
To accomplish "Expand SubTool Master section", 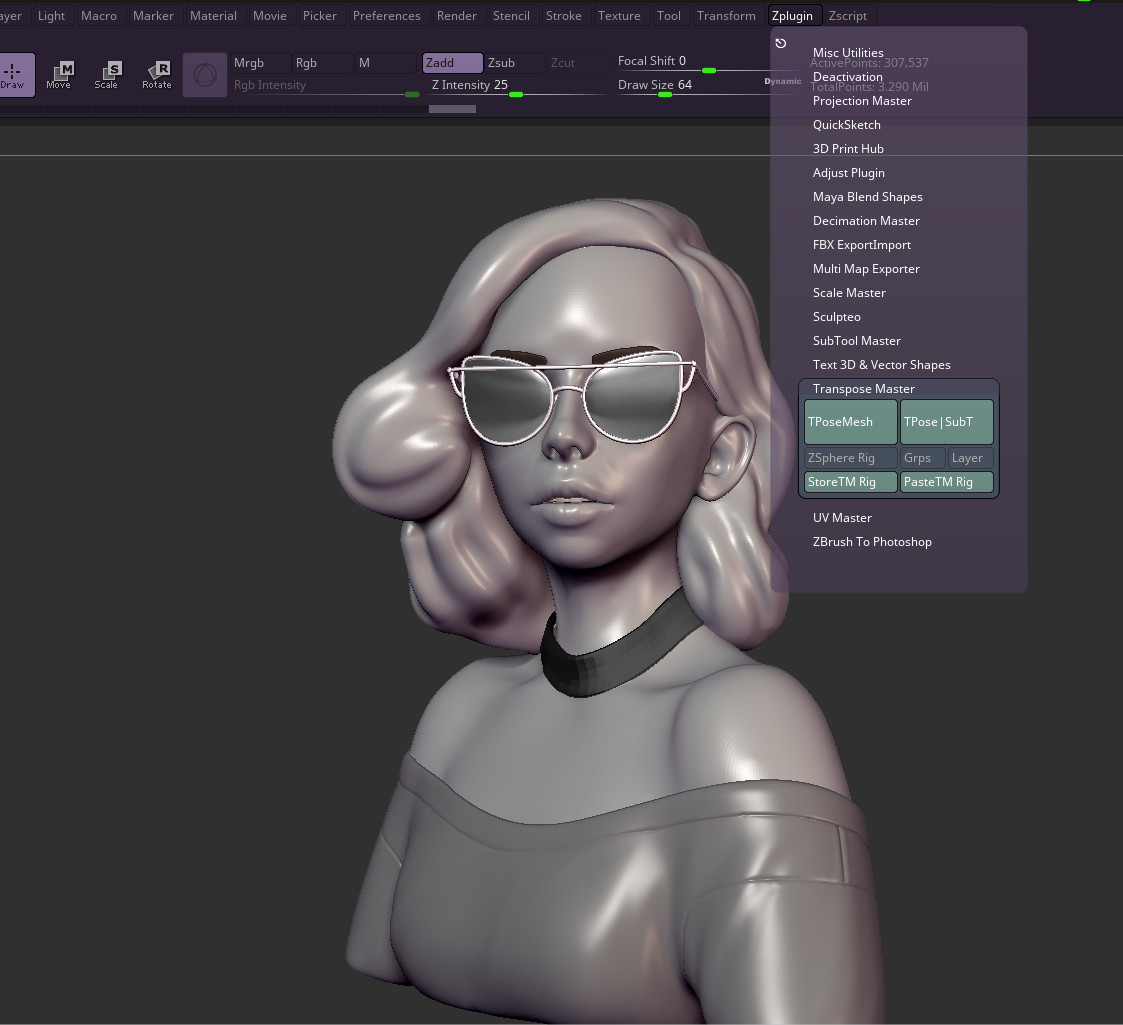I will coord(857,341).
